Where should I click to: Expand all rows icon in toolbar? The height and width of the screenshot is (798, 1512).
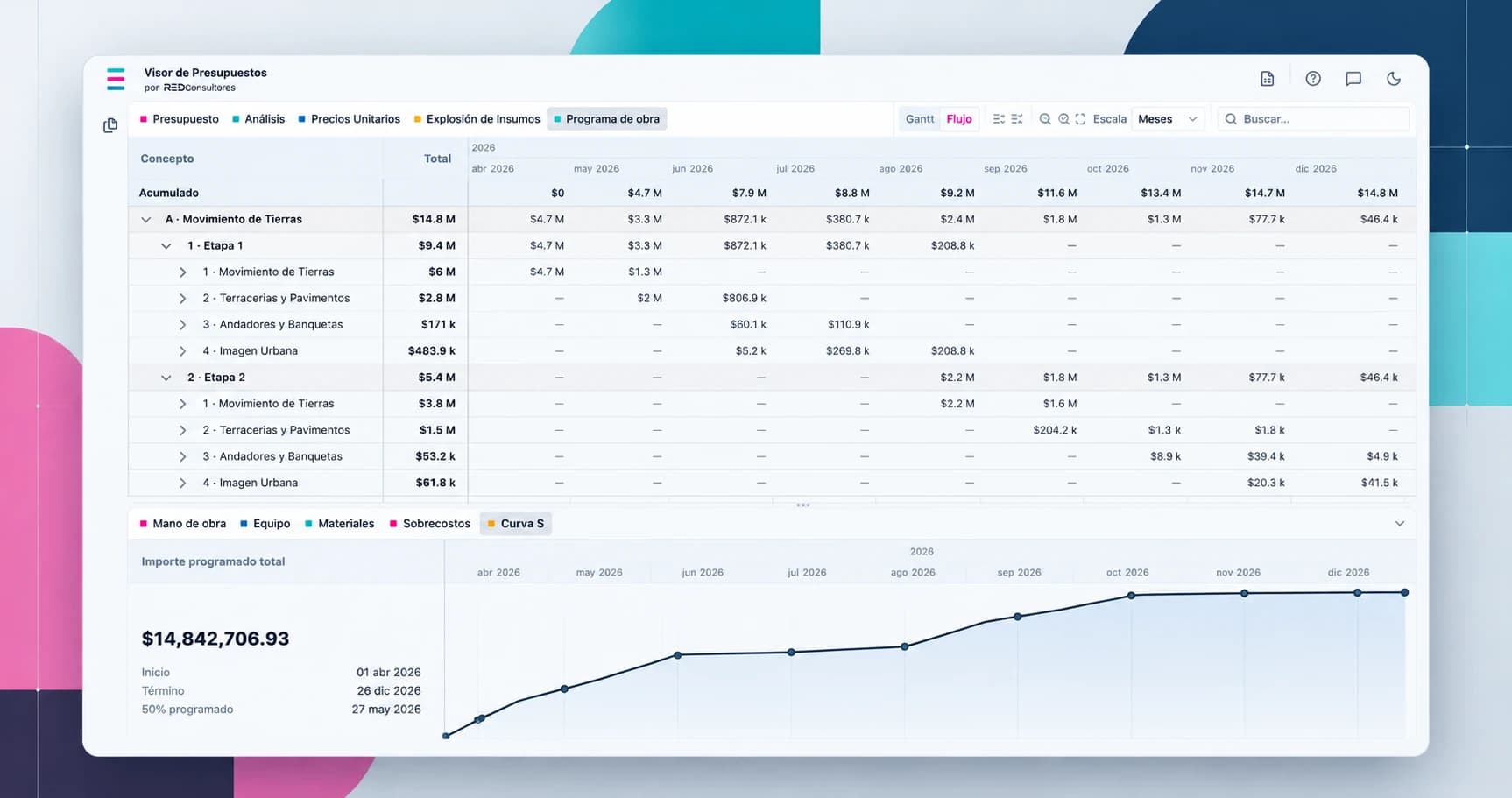tap(999, 119)
